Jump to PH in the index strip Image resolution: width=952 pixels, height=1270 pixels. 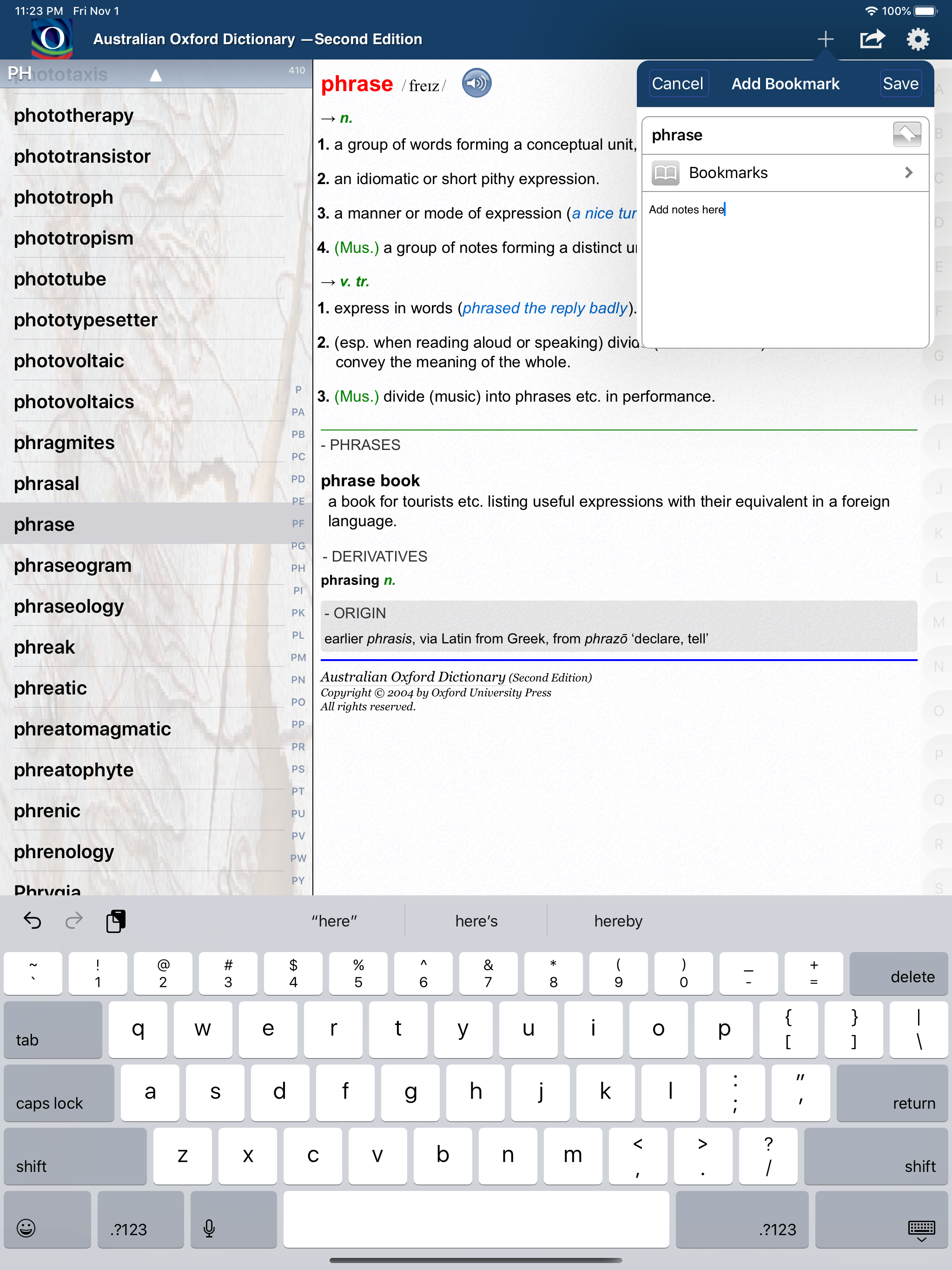[x=298, y=568]
